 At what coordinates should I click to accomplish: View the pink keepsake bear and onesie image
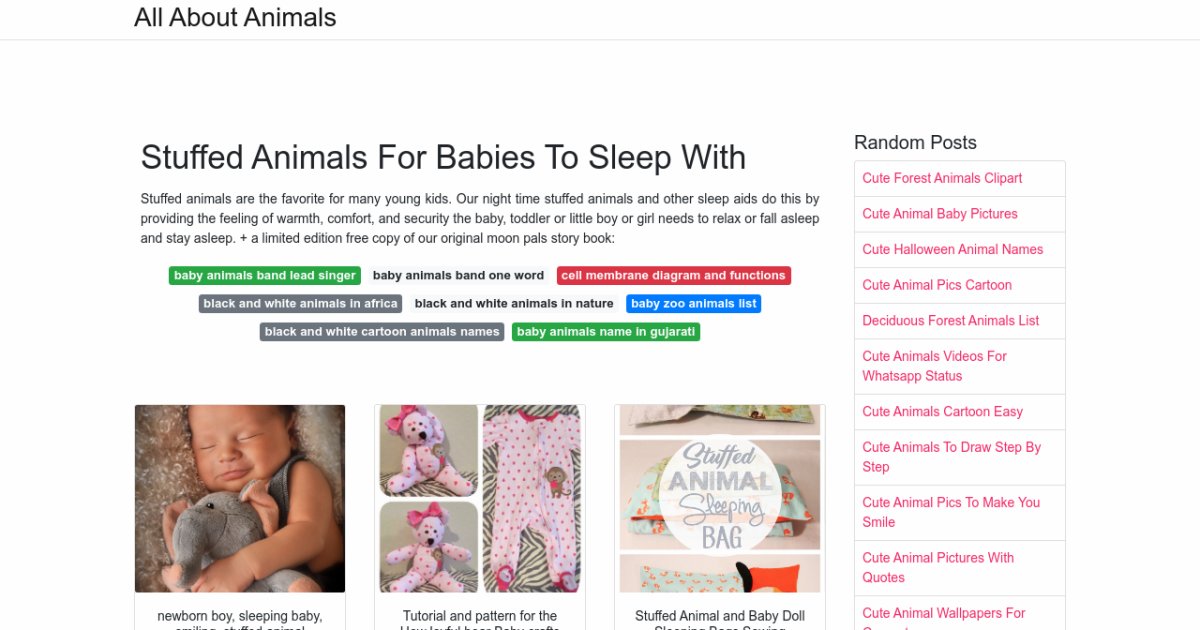click(480, 498)
